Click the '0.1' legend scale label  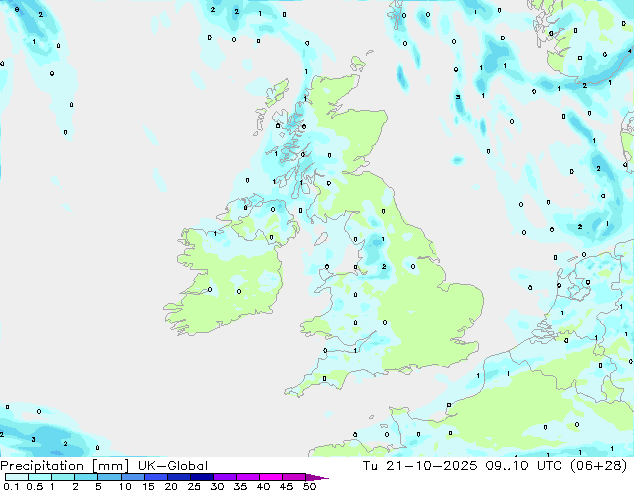[x=11, y=486]
